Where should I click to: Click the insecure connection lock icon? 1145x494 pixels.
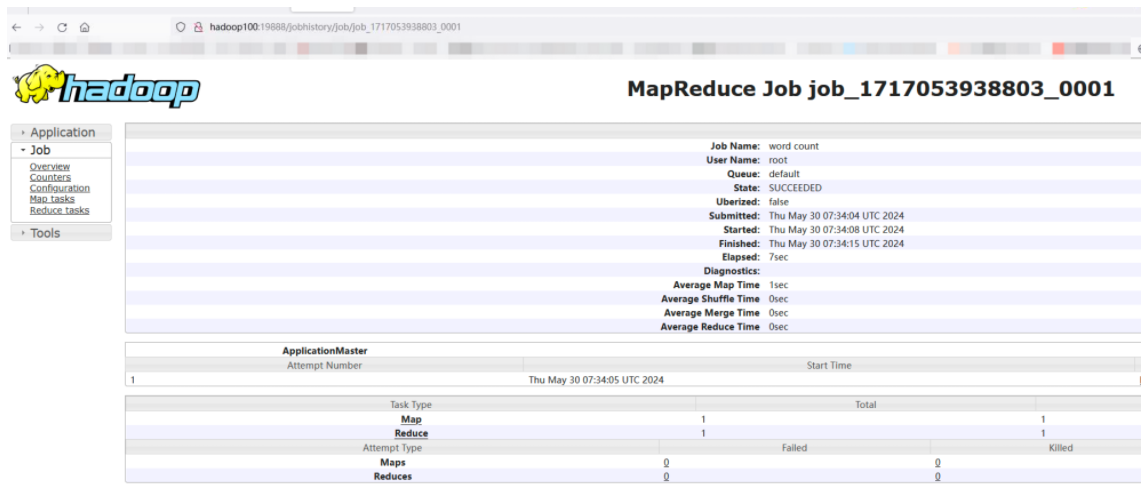198,27
